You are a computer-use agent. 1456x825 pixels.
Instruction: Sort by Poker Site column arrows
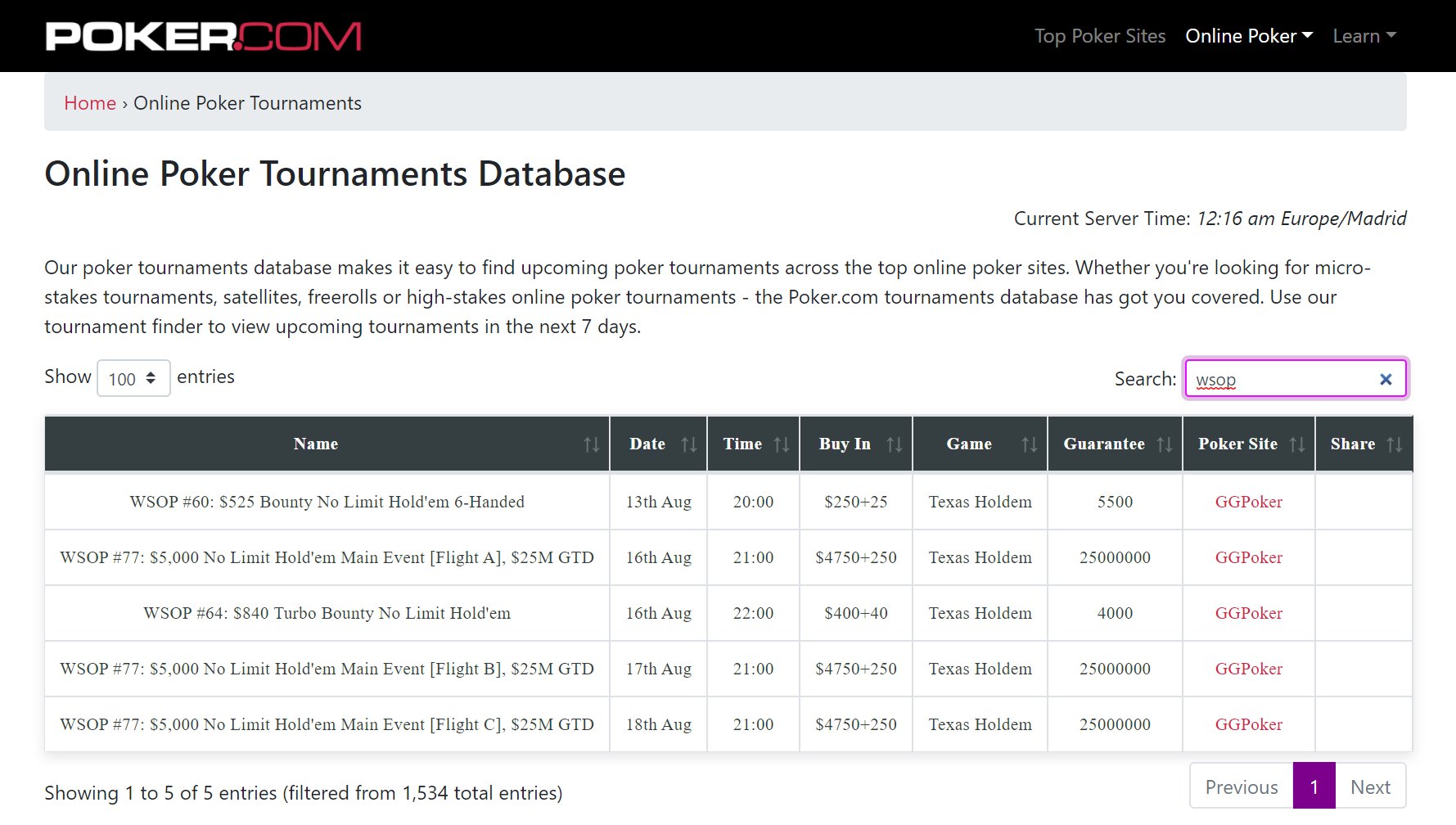(1297, 444)
